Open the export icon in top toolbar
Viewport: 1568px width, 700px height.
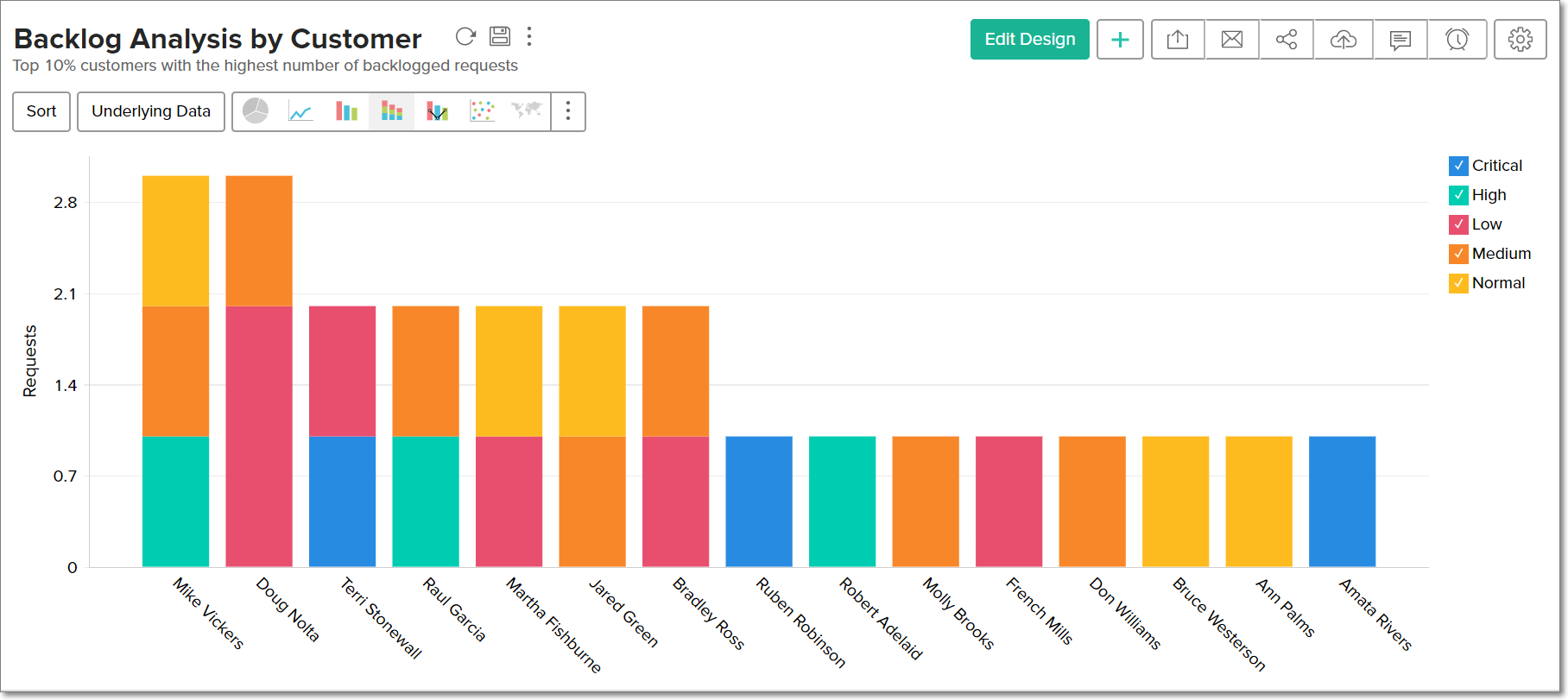1178,40
